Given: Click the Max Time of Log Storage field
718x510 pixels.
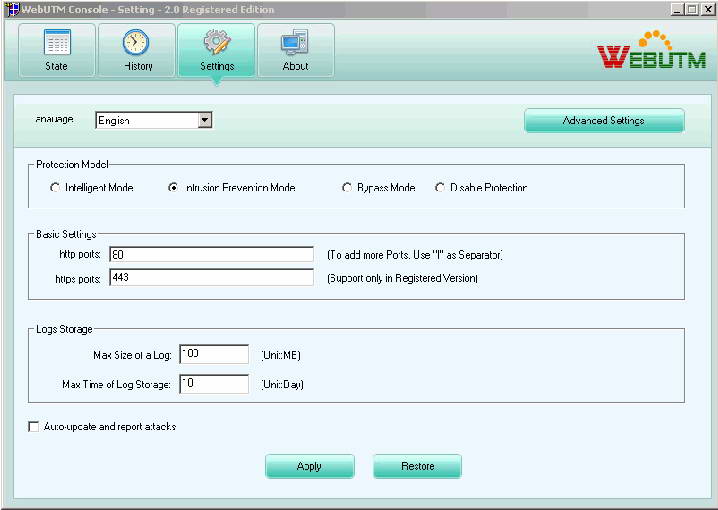Looking at the screenshot, I should pos(214,384).
